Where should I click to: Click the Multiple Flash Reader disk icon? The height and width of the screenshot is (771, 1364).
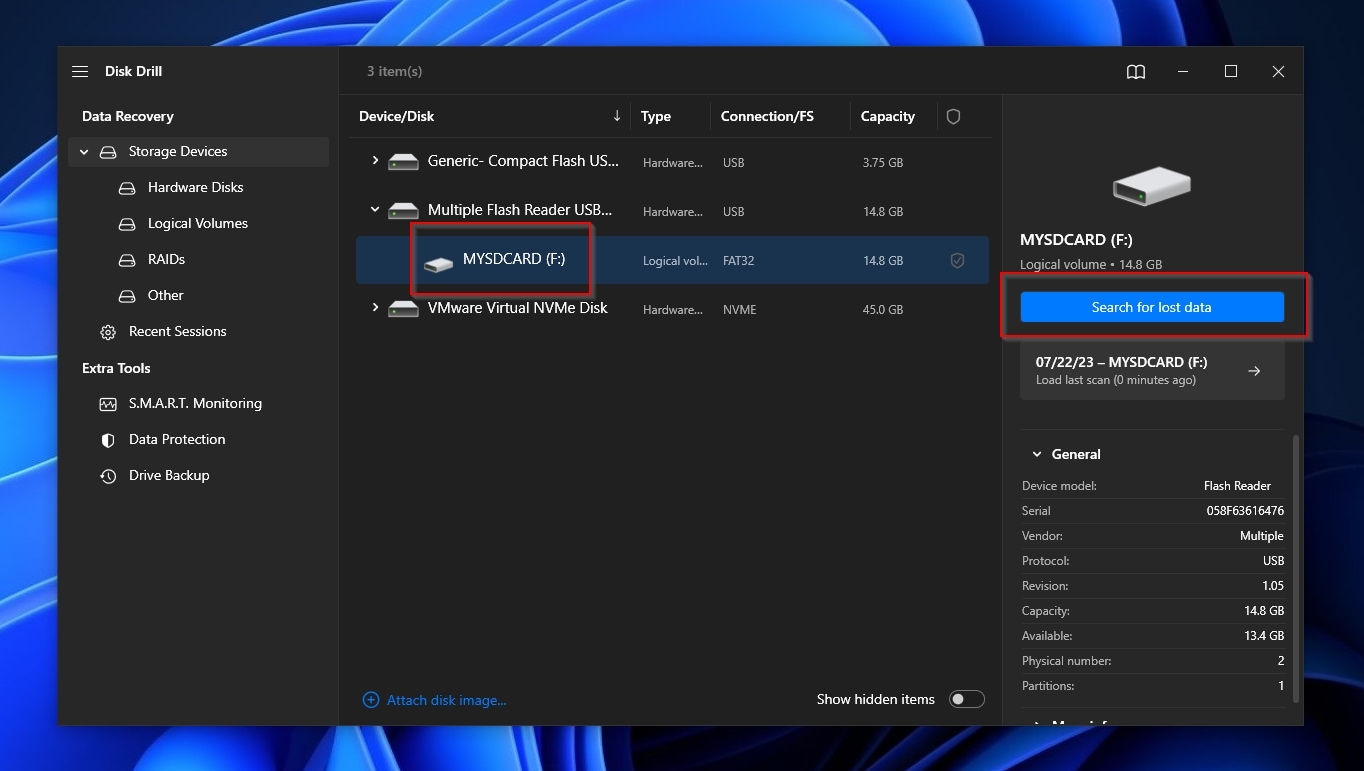pos(403,211)
